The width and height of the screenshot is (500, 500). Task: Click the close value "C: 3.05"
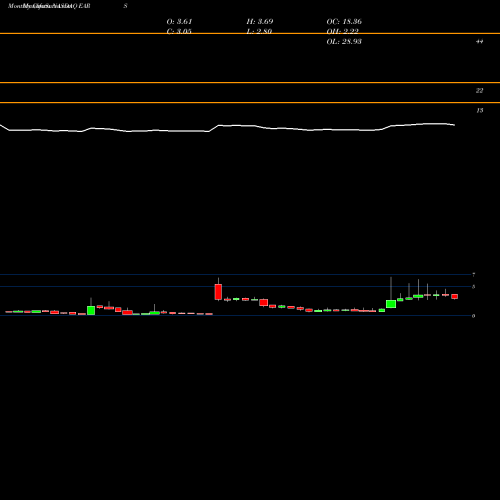[x=179, y=31]
